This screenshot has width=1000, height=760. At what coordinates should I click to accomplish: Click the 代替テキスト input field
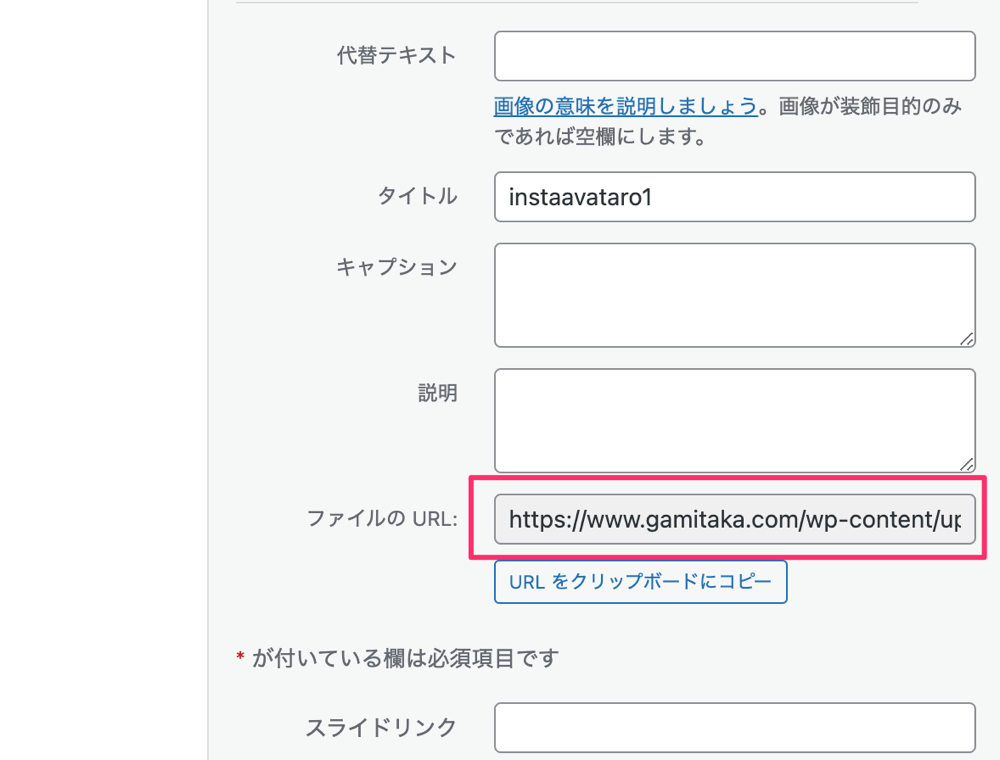coord(735,56)
